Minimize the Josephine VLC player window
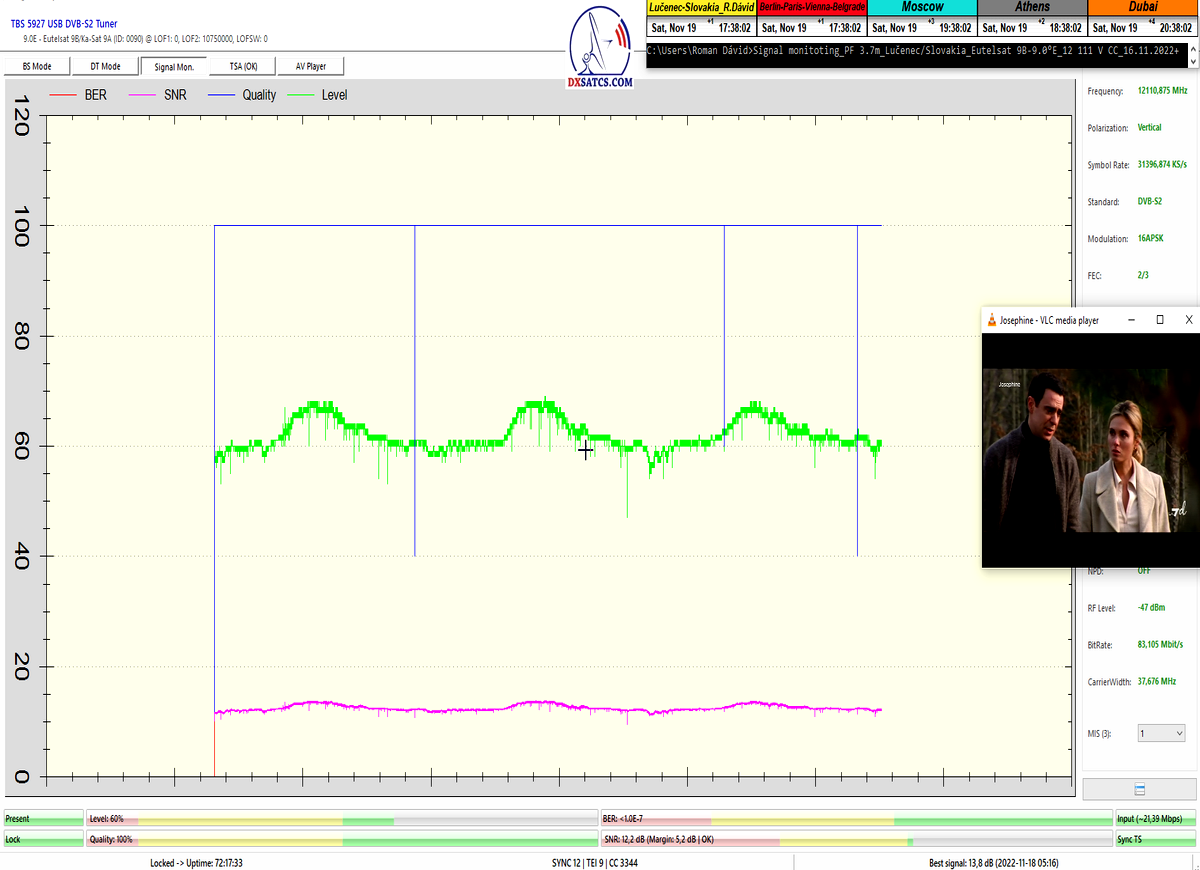Screen dimensions: 1200x870 [1131, 320]
